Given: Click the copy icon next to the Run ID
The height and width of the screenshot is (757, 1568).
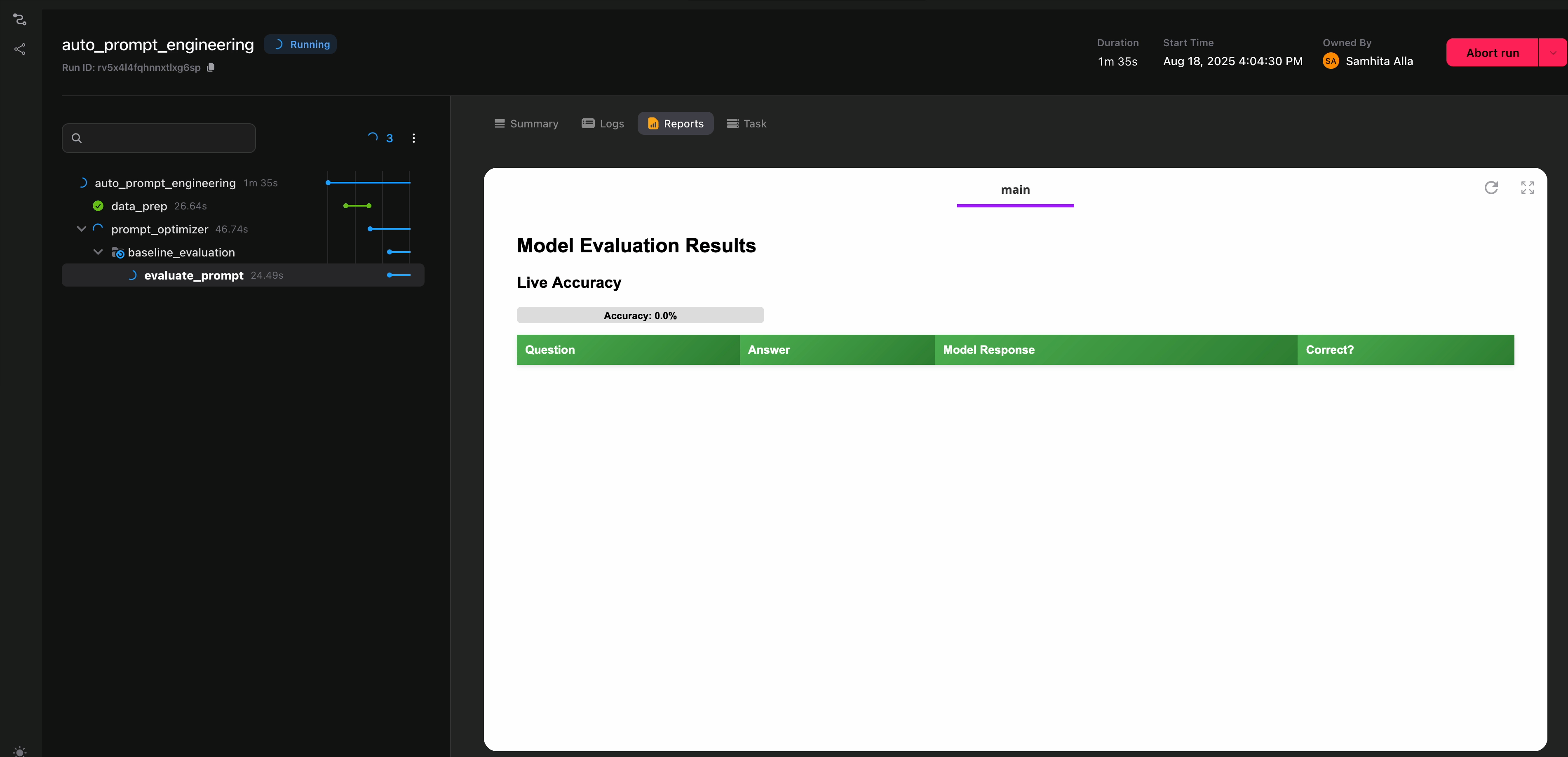Looking at the screenshot, I should (211, 68).
